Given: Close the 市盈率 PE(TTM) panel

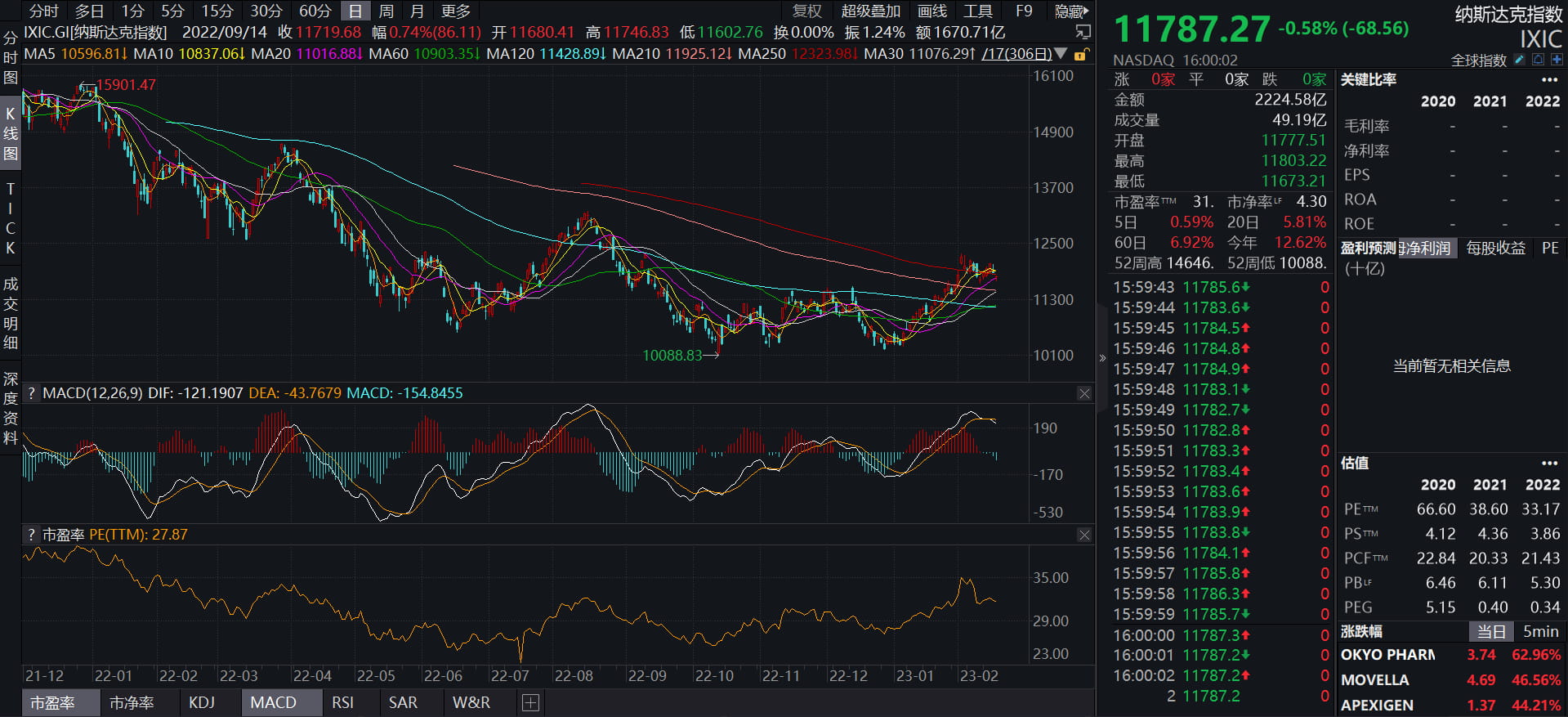Looking at the screenshot, I should (x=1084, y=535).
